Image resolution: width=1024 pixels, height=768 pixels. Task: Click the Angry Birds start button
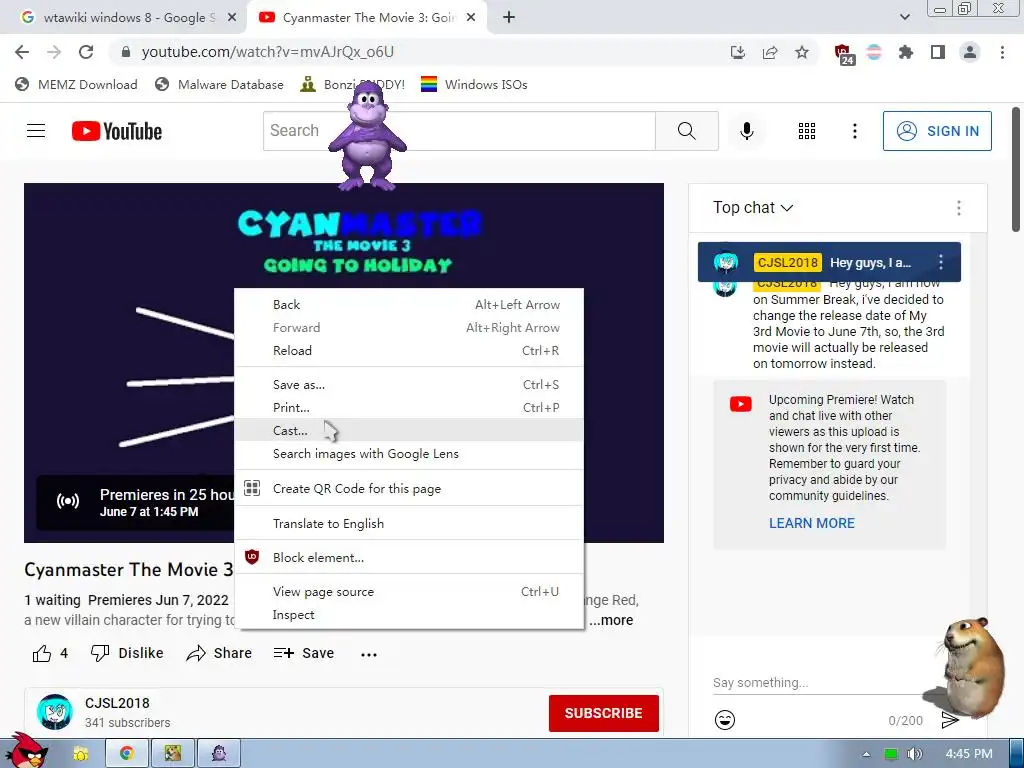26,751
